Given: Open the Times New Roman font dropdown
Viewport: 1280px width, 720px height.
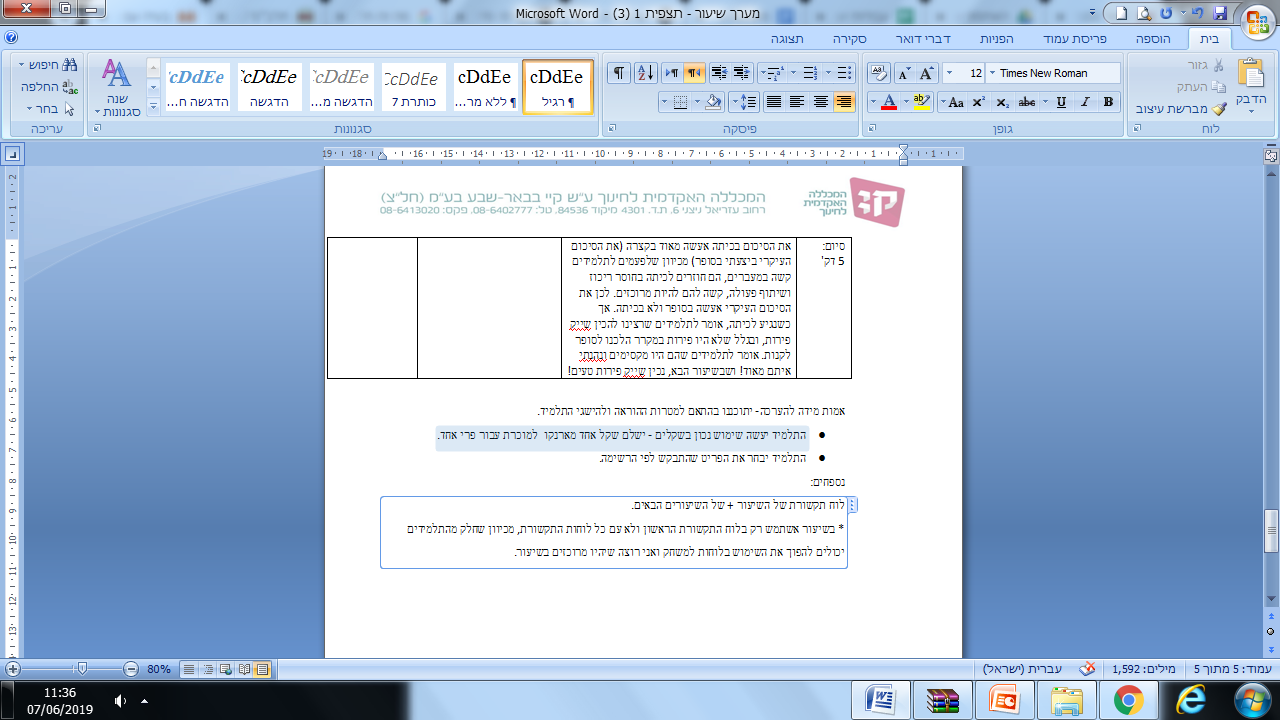Looking at the screenshot, I should pos(1057,73).
